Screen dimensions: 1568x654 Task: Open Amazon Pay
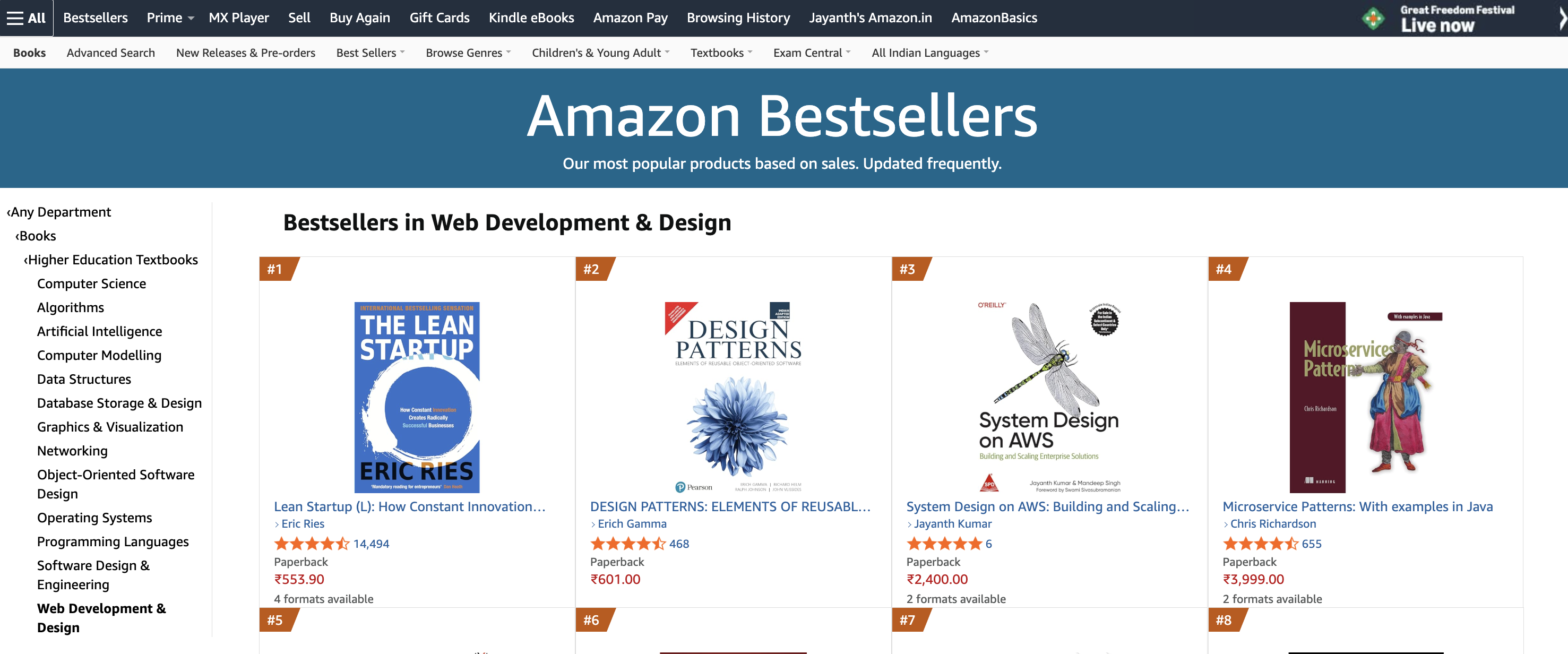tap(631, 18)
